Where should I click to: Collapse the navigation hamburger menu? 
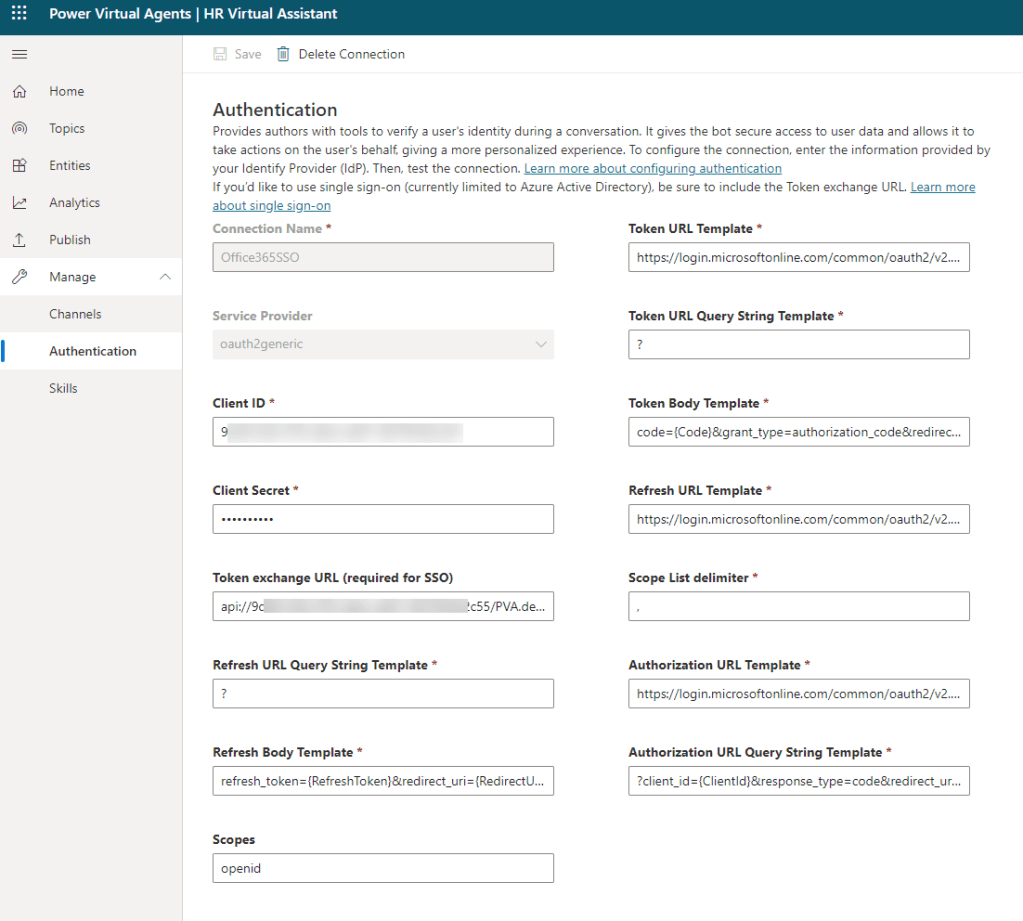[19, 54]
